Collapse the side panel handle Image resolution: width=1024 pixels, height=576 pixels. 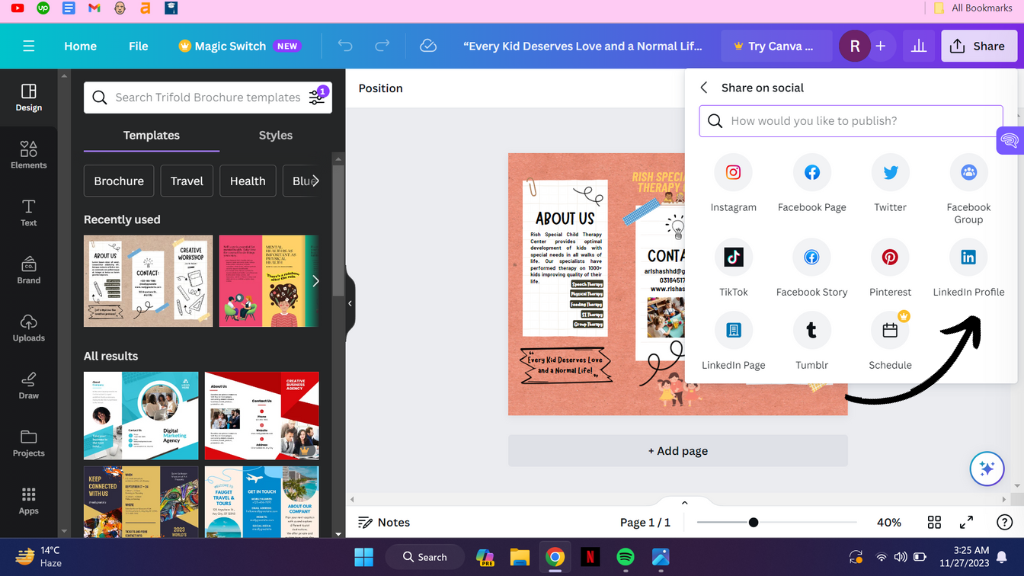pyautogui.click(x=350, y=303)
